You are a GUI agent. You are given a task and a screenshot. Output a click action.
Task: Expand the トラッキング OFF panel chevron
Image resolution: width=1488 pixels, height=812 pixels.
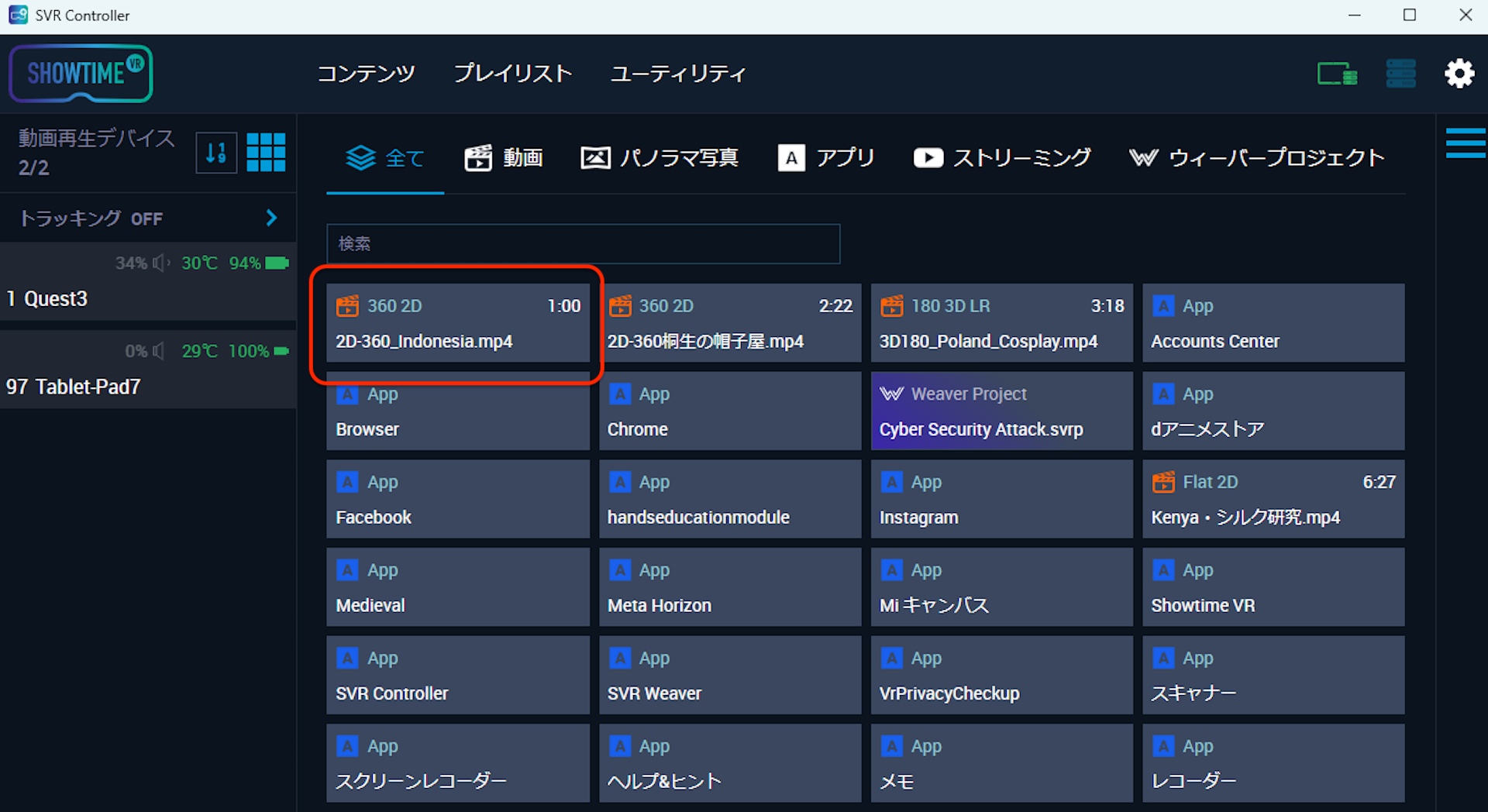click(271, 218)
